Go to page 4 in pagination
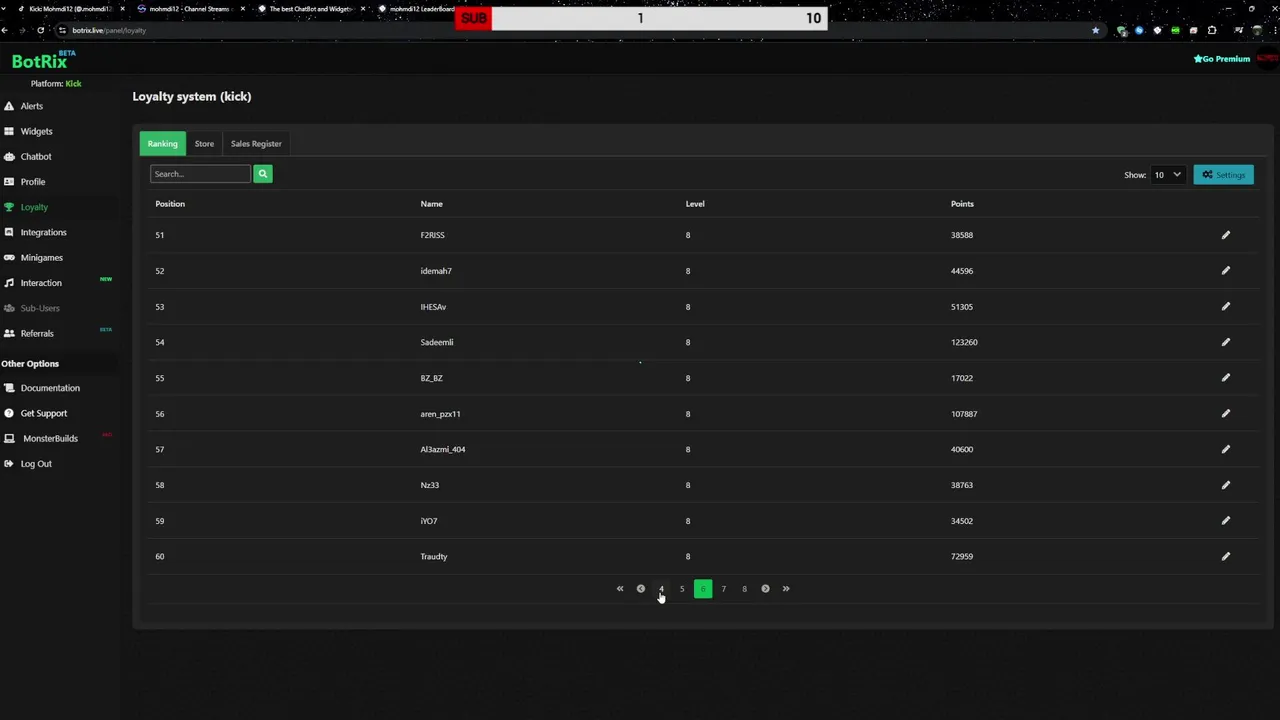This screenshot has height=720, width=1280. 661,589
